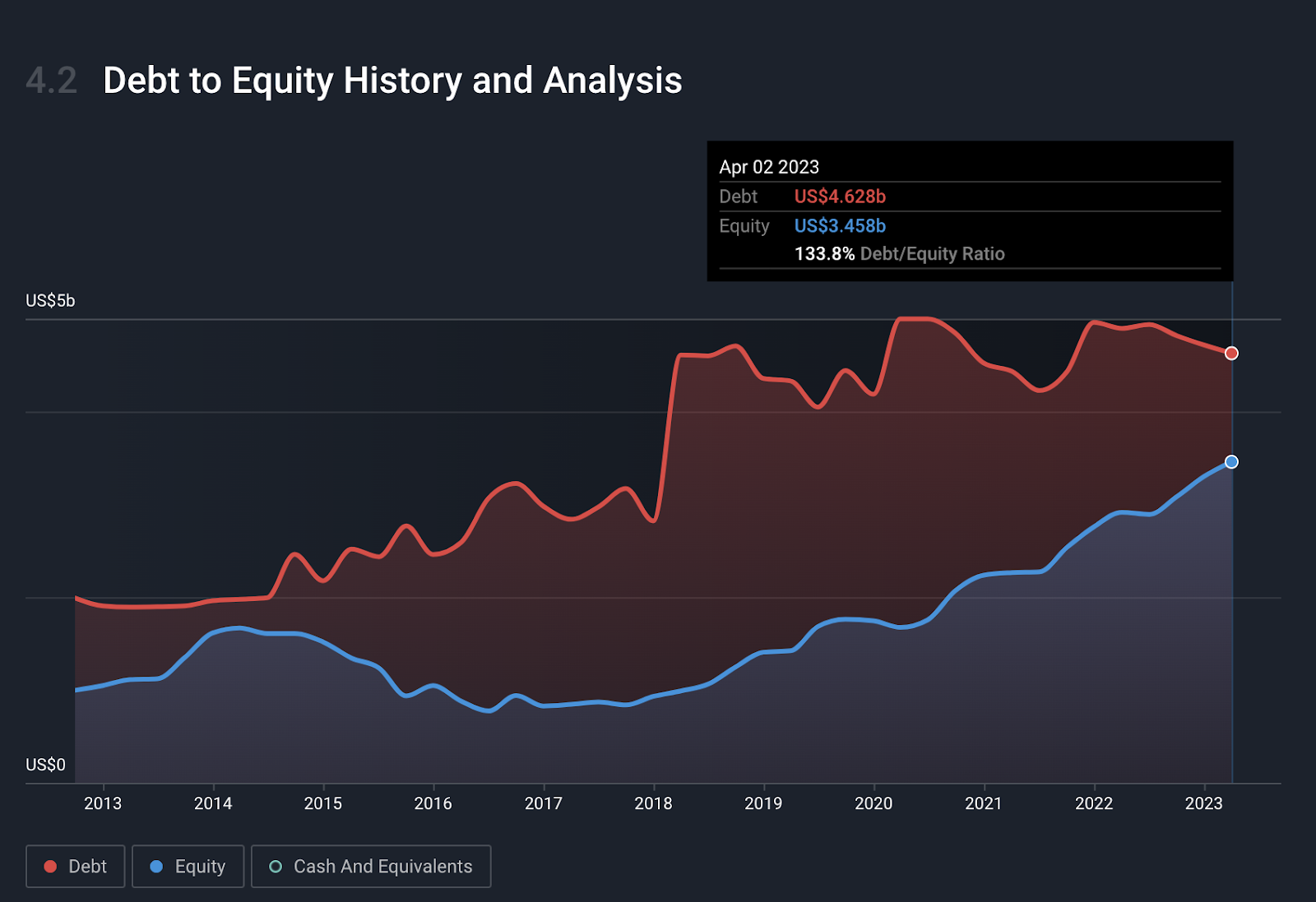Click the 2020 x-axis label
Image resolution: width=1316 pixels, height=902 pixels.
click(x=873, y=803)
